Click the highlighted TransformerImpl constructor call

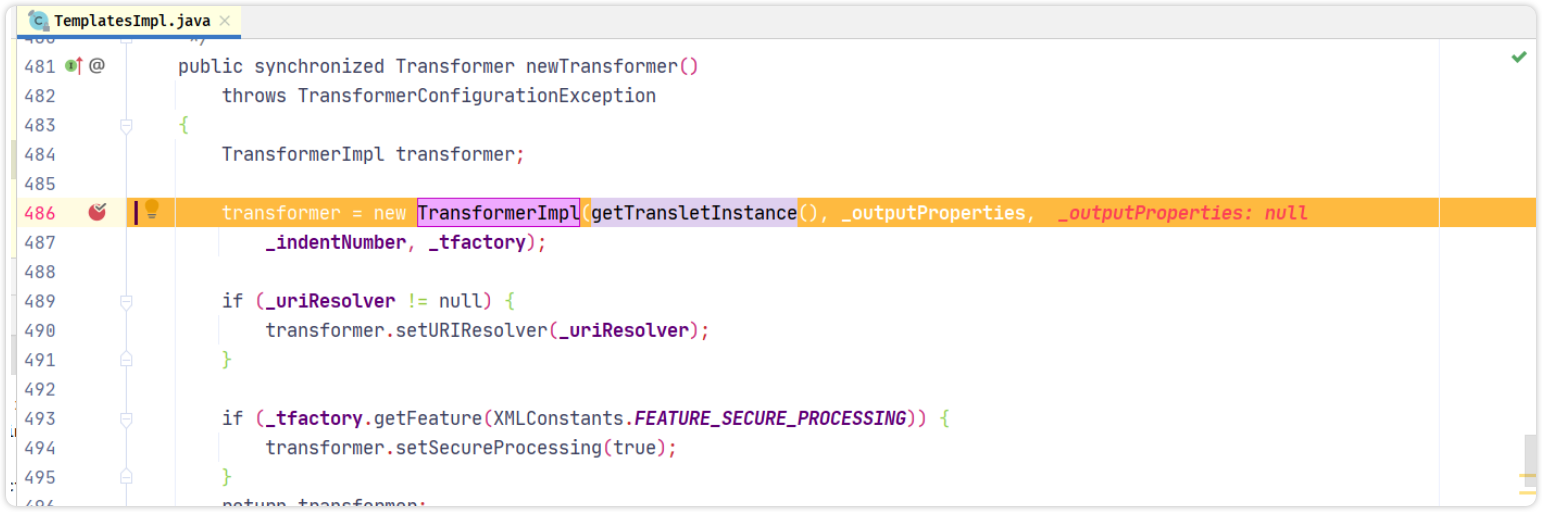tap(498, 213)
